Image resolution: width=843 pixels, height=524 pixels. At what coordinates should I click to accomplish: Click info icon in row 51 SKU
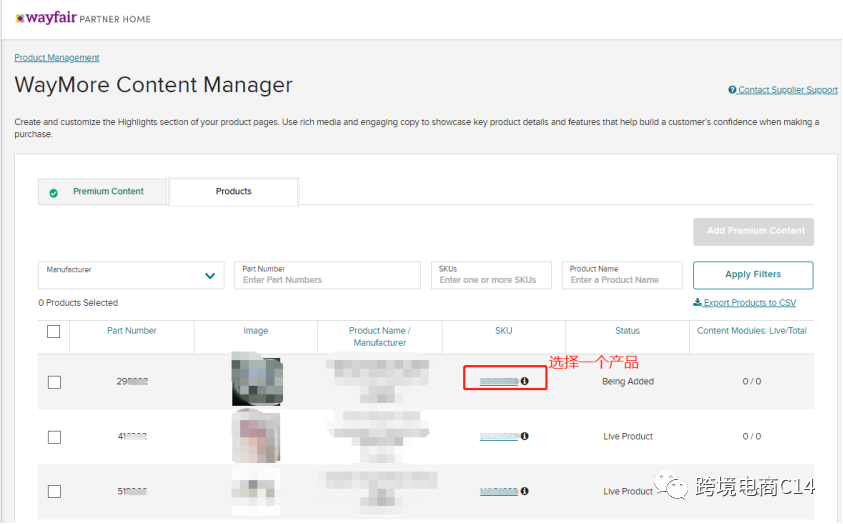click(x=525, y=491)
